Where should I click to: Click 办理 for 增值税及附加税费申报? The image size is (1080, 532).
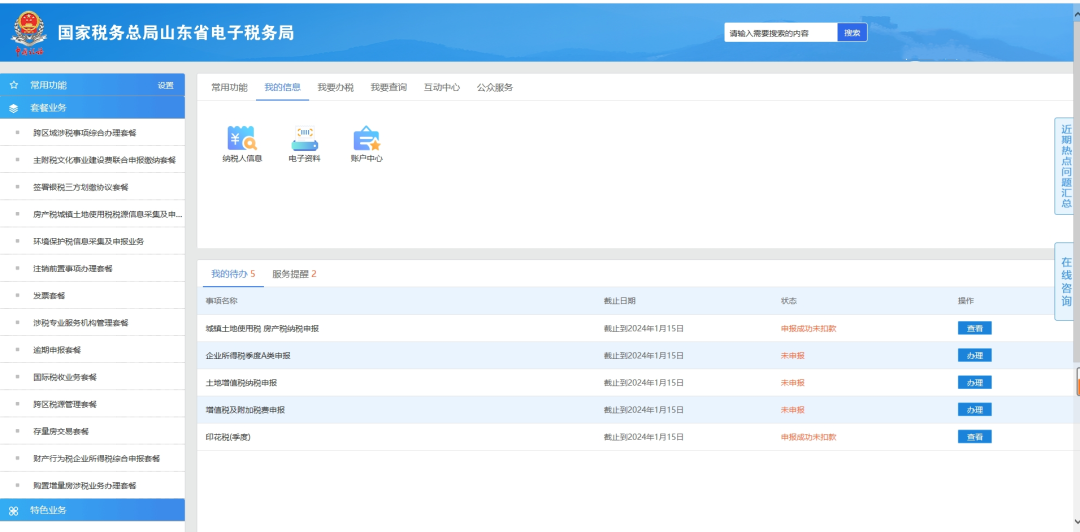pyautogui.click(x=975, y=409)
